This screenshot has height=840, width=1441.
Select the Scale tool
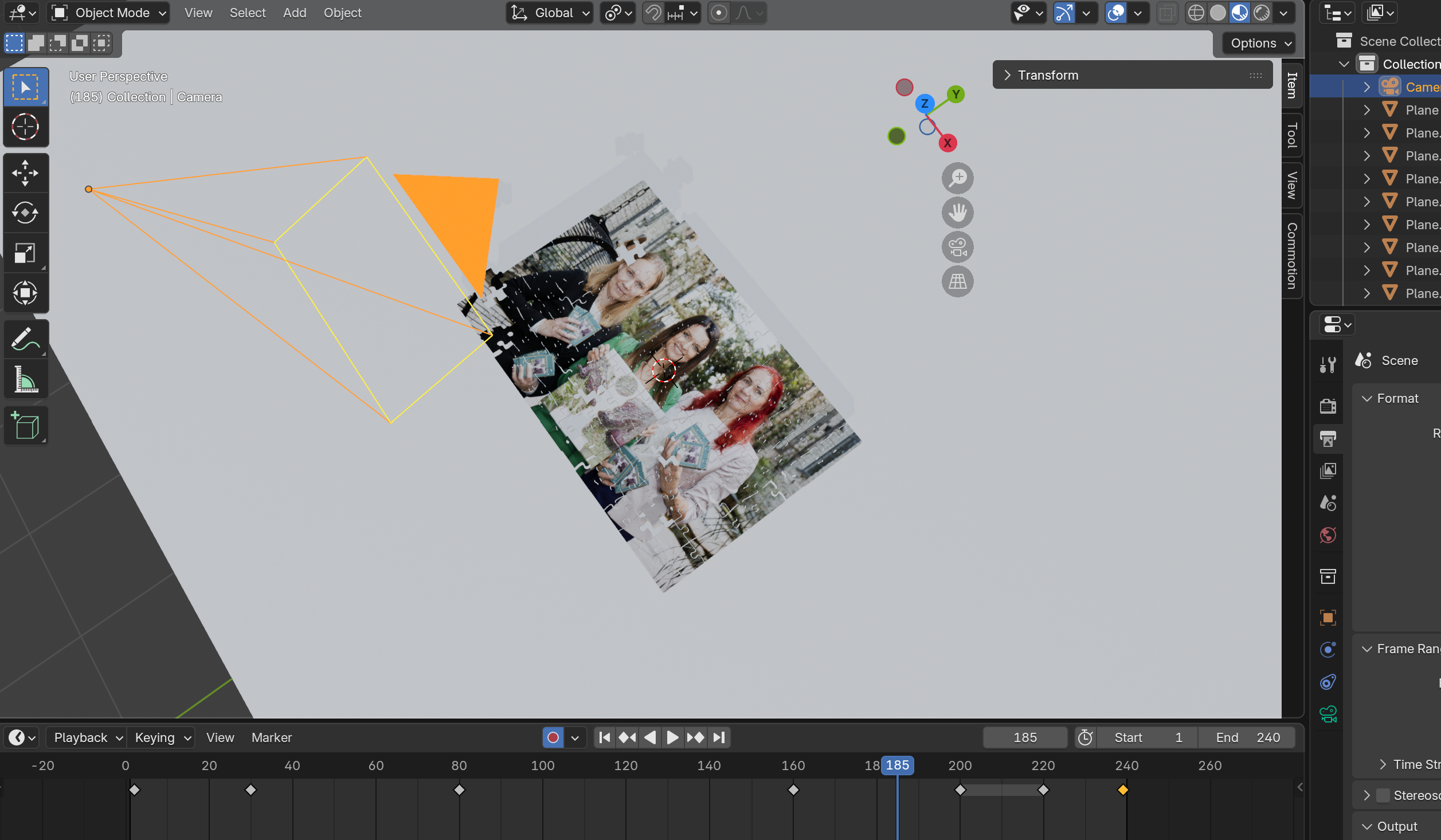click(x=25, y=253)
